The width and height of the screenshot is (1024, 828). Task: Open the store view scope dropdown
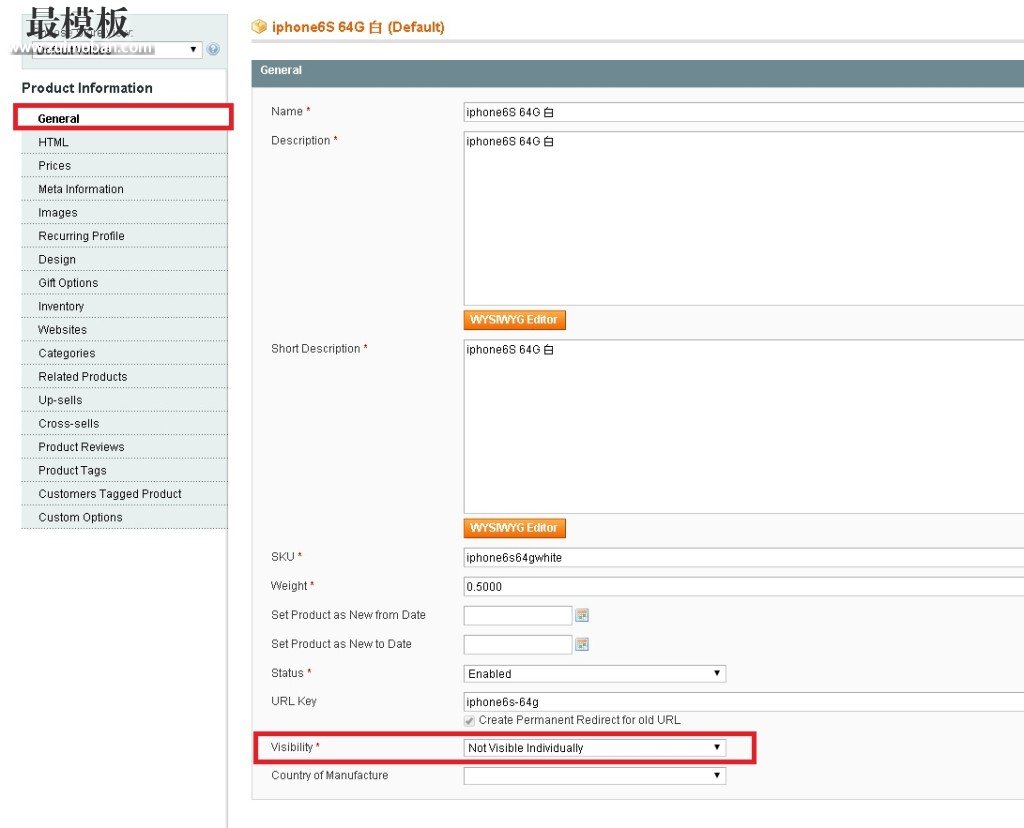(117, 49)
